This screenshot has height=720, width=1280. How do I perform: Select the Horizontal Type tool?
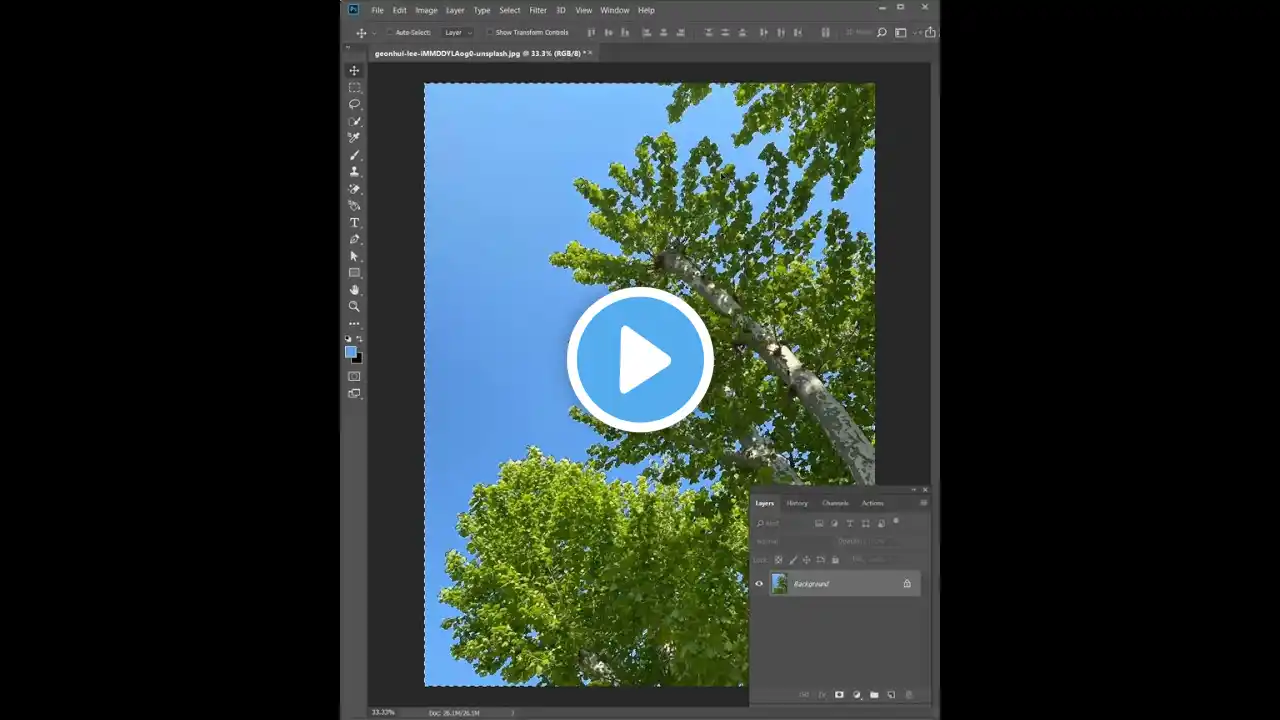354,222
